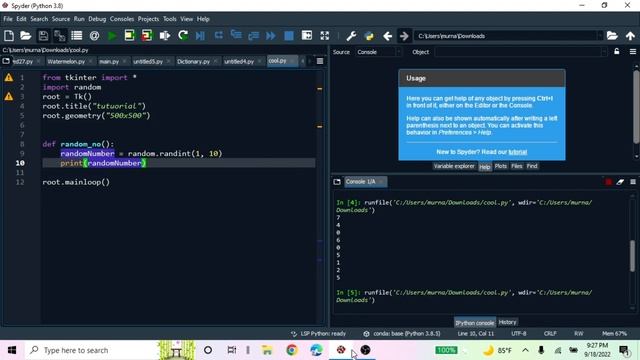Go forward with right arrow

pos(404,36)
